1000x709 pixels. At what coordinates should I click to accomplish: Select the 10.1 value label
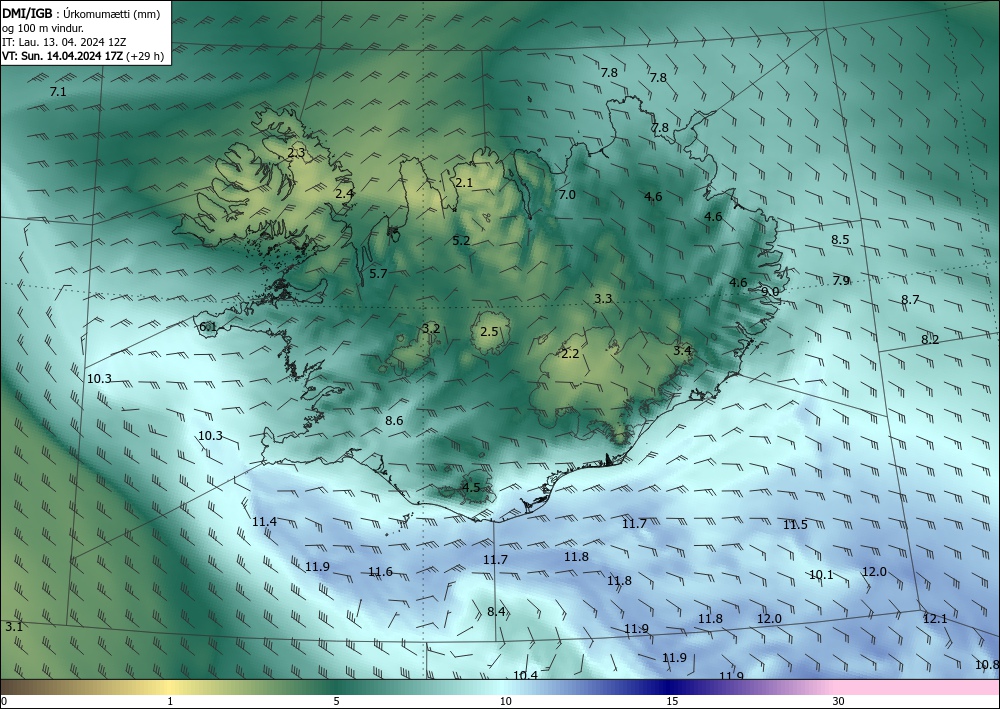[x=821, y=575]
